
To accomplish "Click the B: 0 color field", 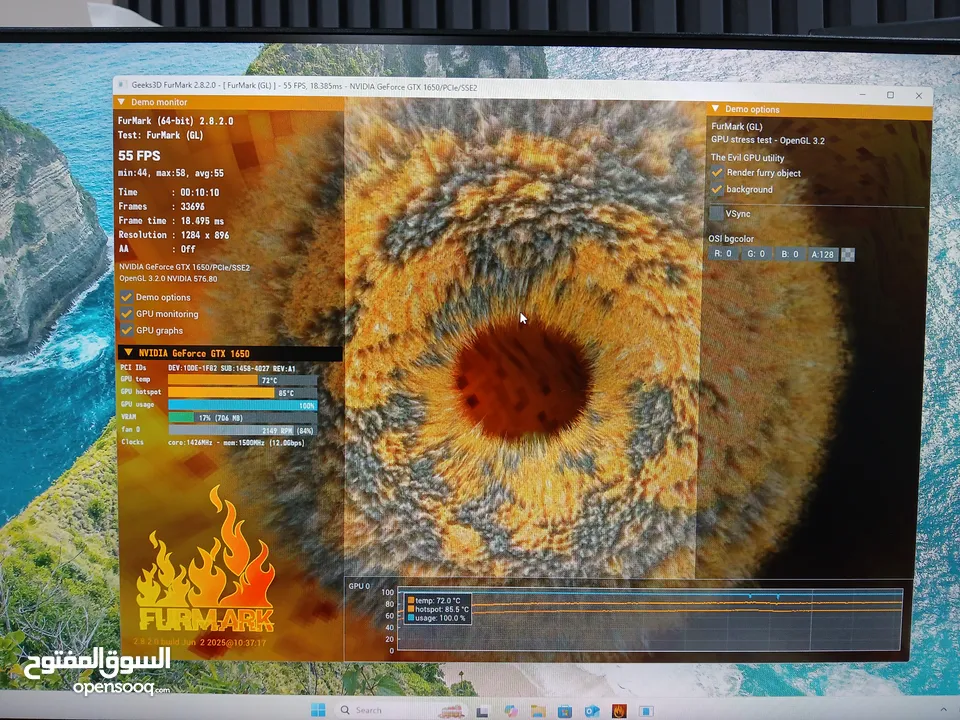I will point(789,254).
